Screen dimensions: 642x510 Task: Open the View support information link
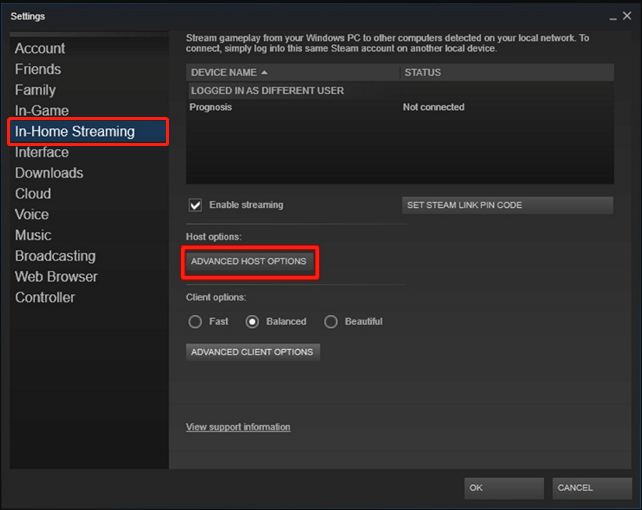238,427
